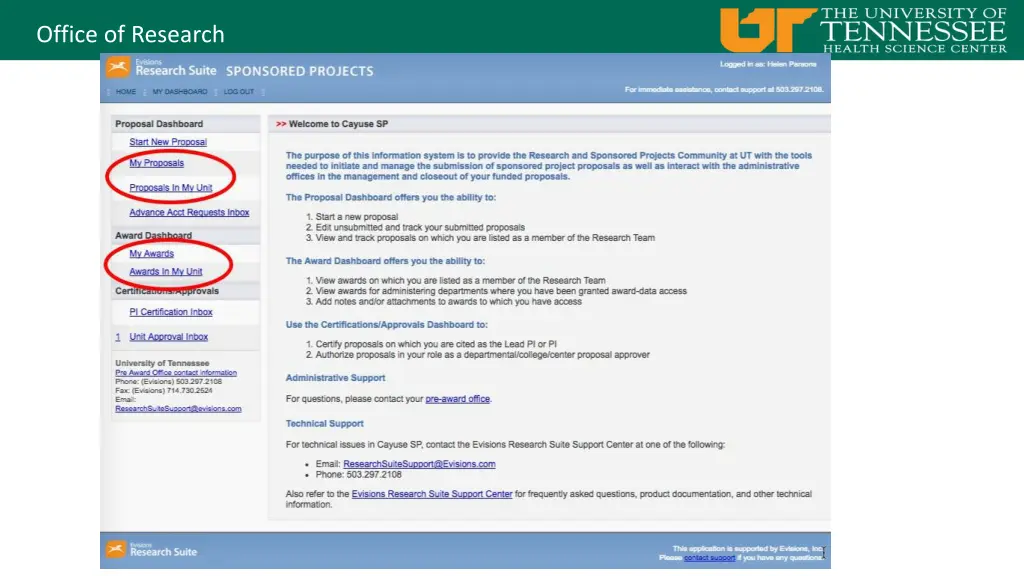Click the 'Start a new proposal' list item

tap(357, 217)
